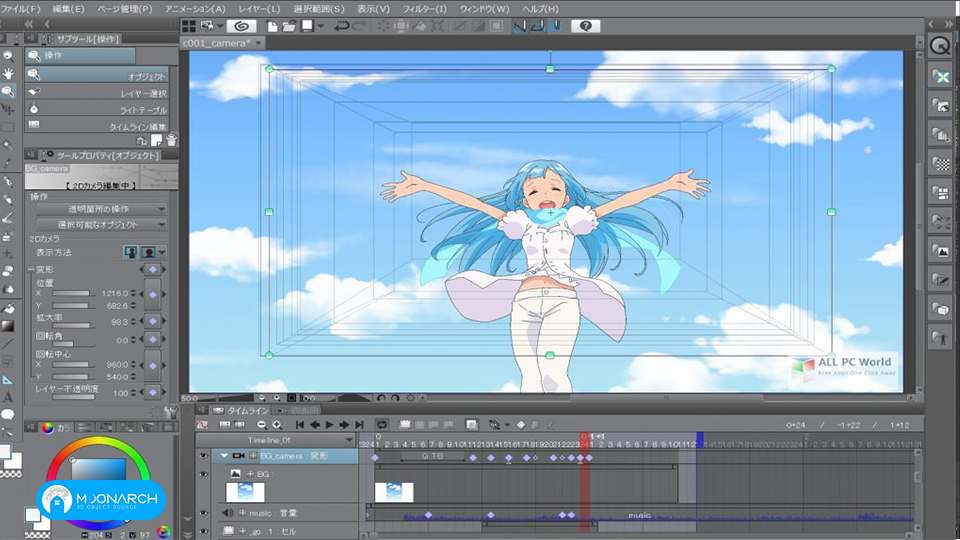Open the ヘルプ(H) menu

pyautogui.click(x=540, y=9)
